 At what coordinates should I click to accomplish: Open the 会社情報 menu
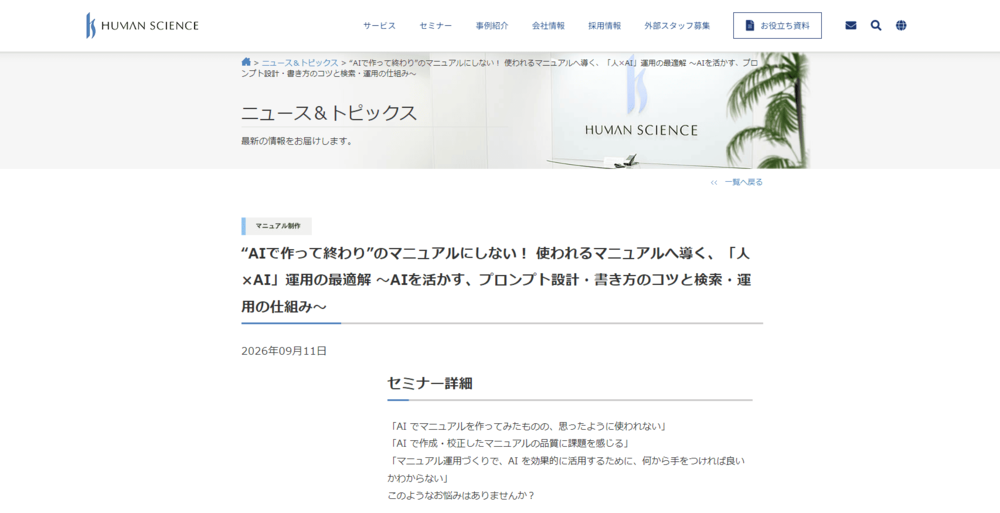[548, 26]
